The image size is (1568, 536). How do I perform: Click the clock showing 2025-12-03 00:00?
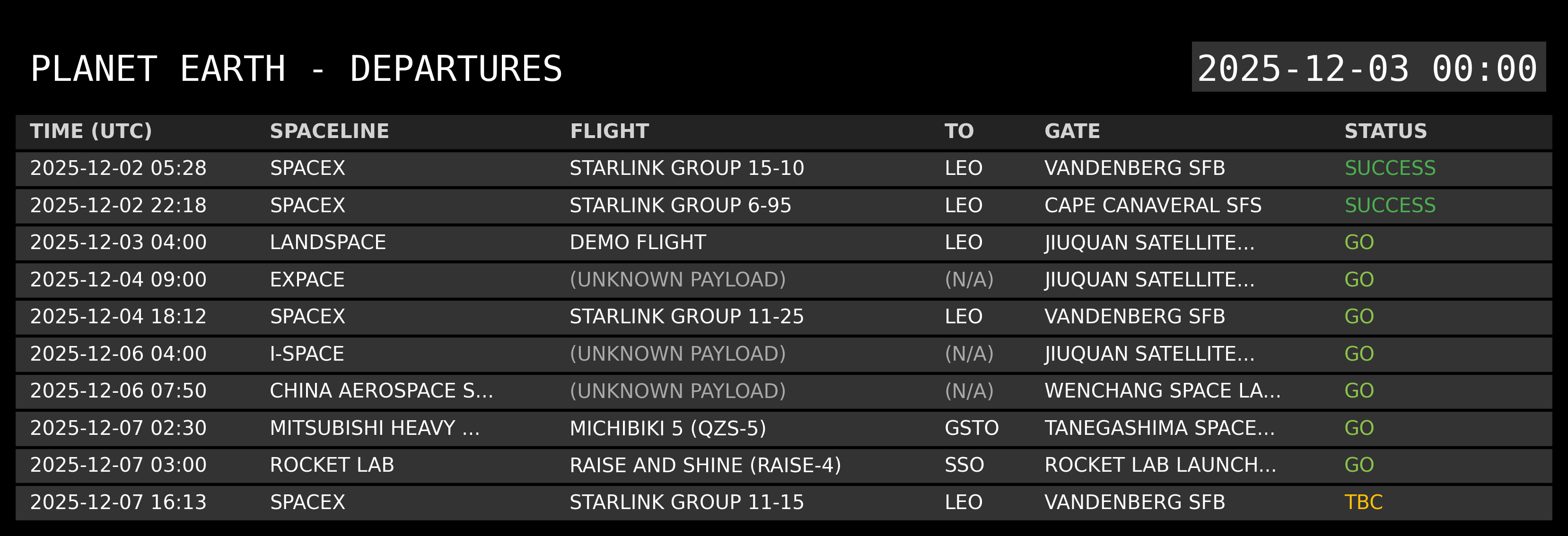coord(1368,68)
